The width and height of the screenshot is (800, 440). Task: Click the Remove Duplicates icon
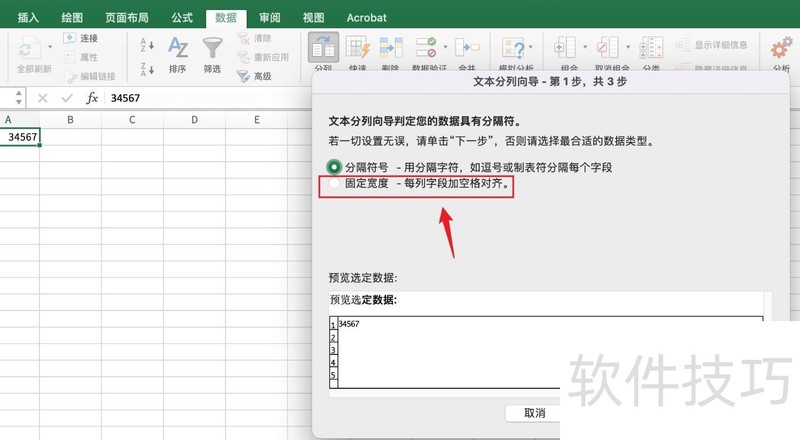pyautogui.click(x=391, y=47)
